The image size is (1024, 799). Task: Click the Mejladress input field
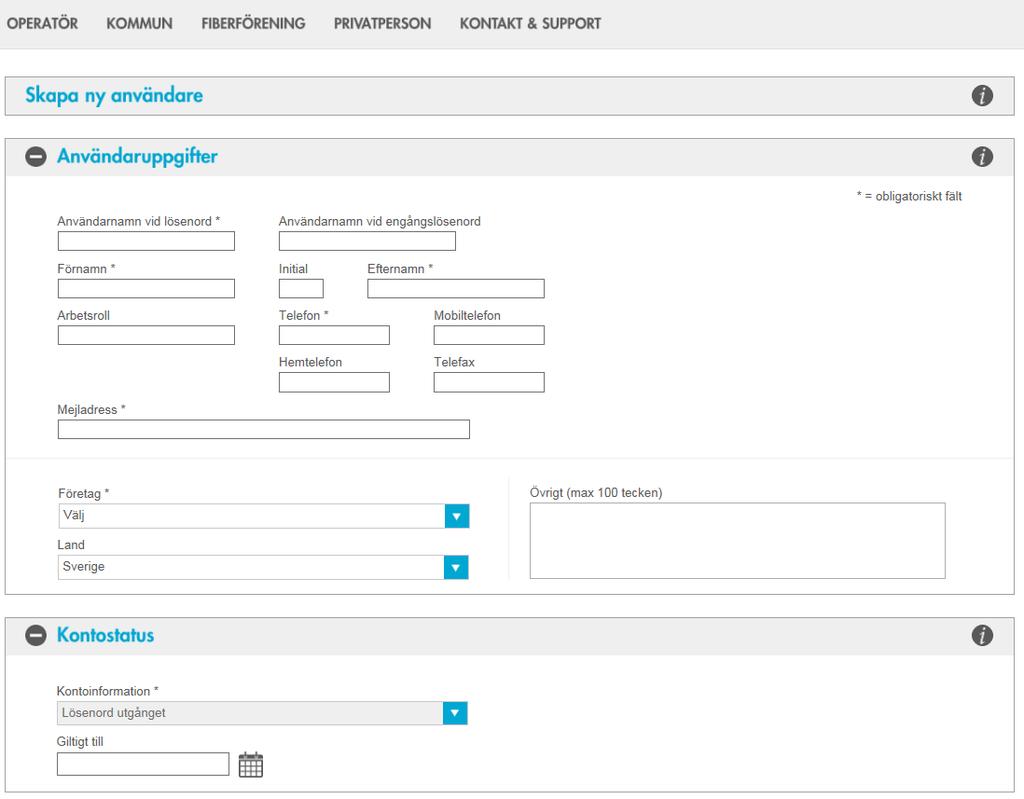tap(264, 429)
